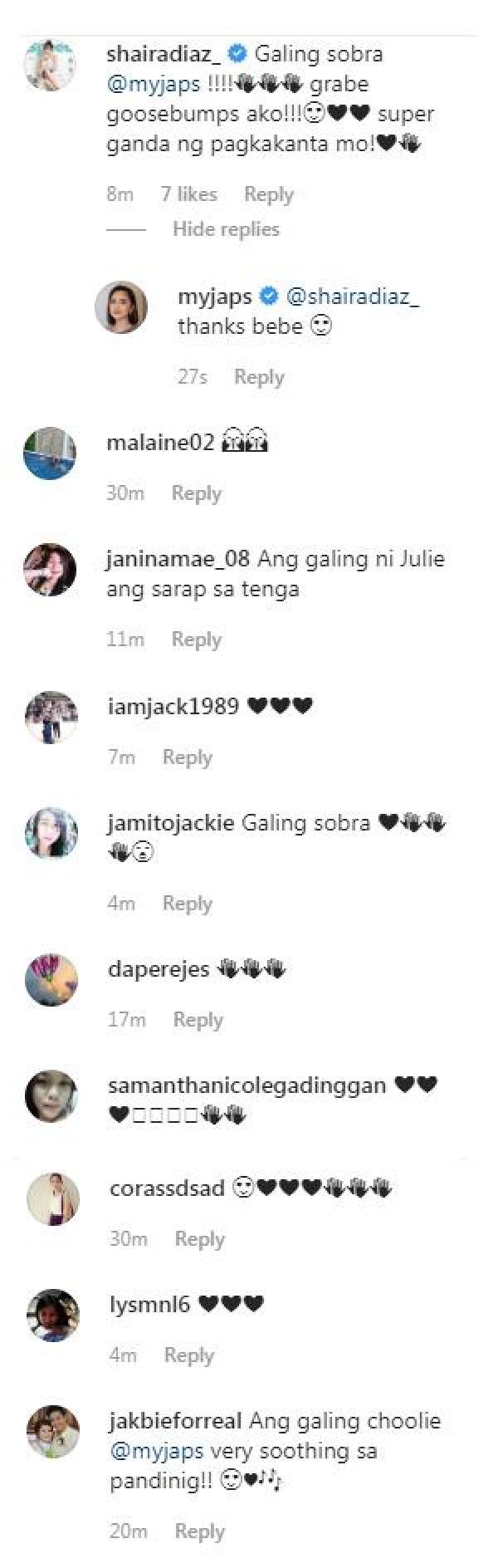Screen dimensions: 498x1568
Task: Open the @myjaps mention in shairadiaz_ comment
Action: click(154, 84)
